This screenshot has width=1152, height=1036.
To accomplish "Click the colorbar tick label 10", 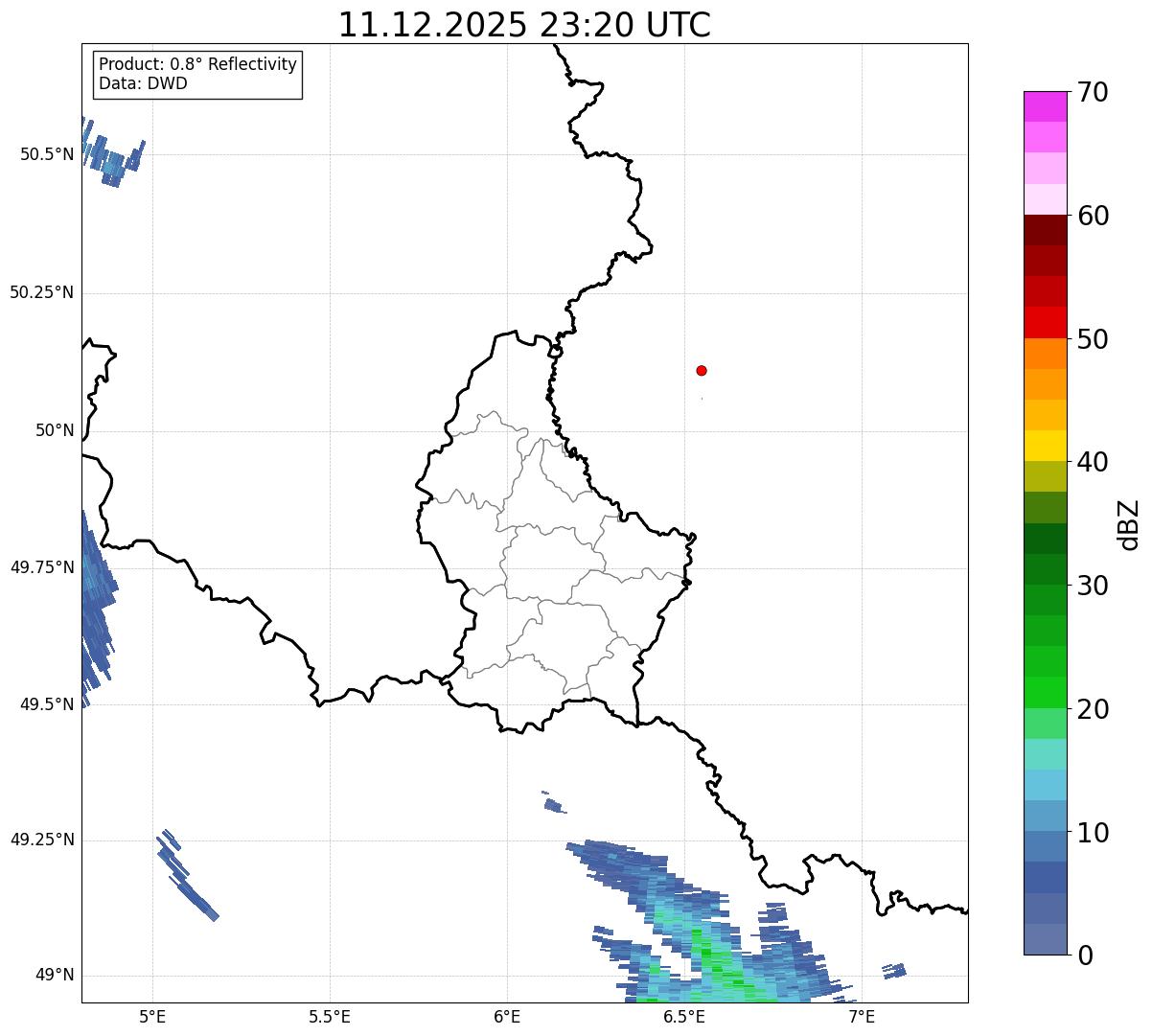I will [1093, 833].
